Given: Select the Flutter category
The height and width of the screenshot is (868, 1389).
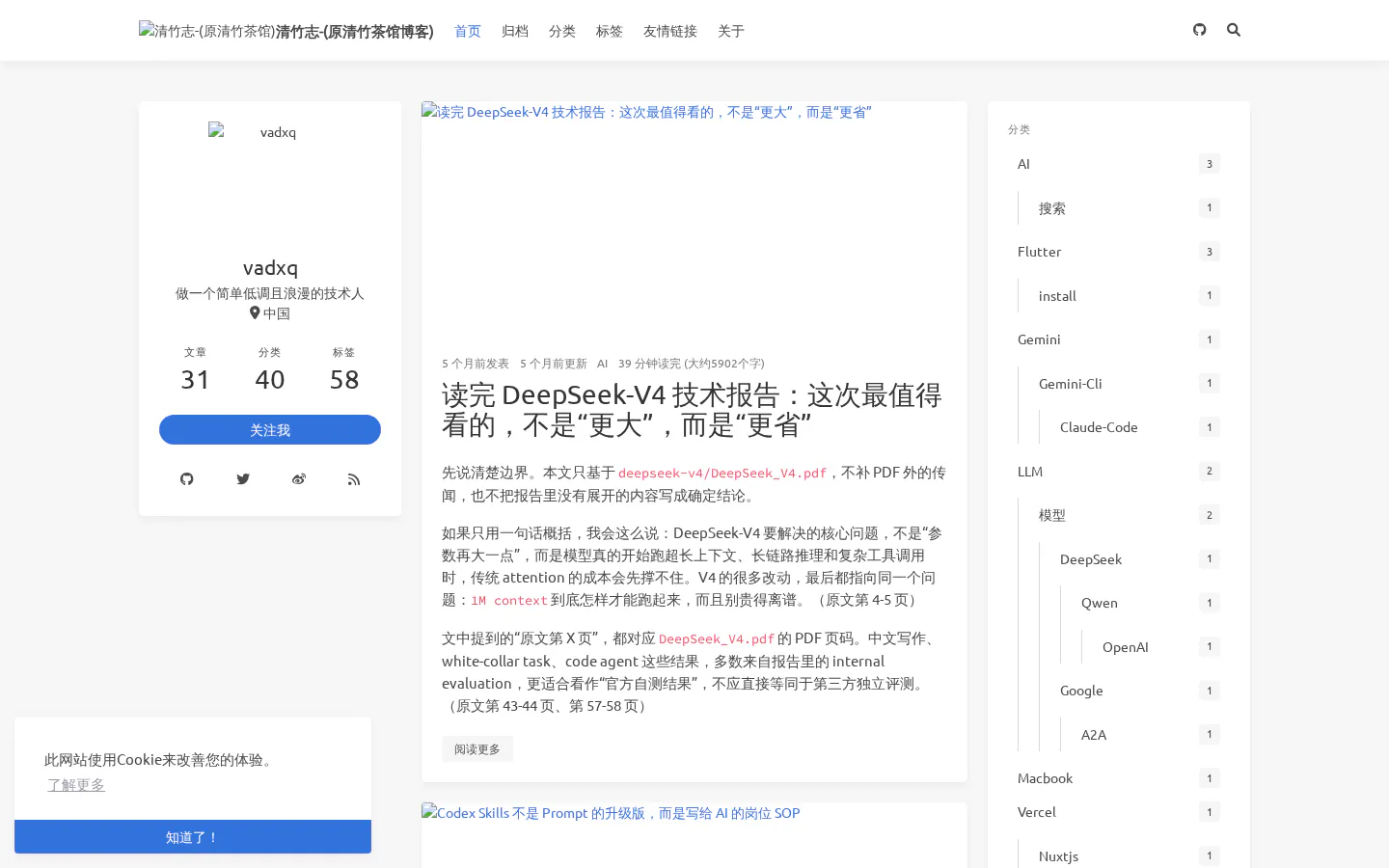Looking at the screenshot, I should [x=1119, y=252].
